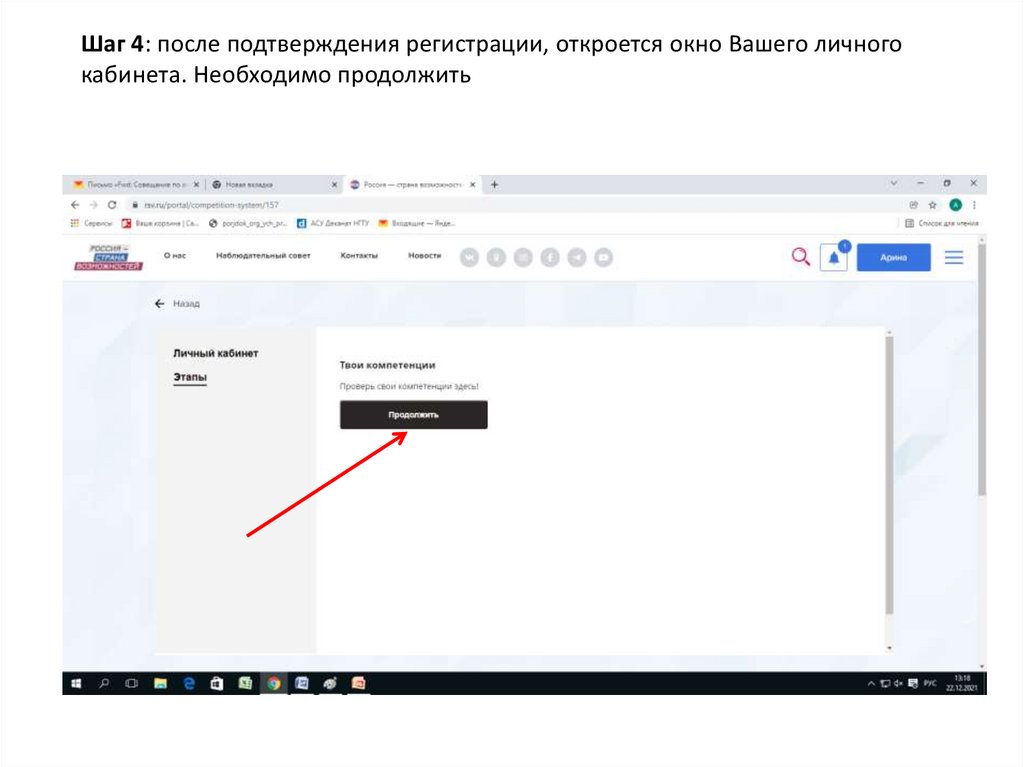The height and width of the screenshot is (767, 1024).
Task: Click the Продолжить button
Action: tap(413, 415)
